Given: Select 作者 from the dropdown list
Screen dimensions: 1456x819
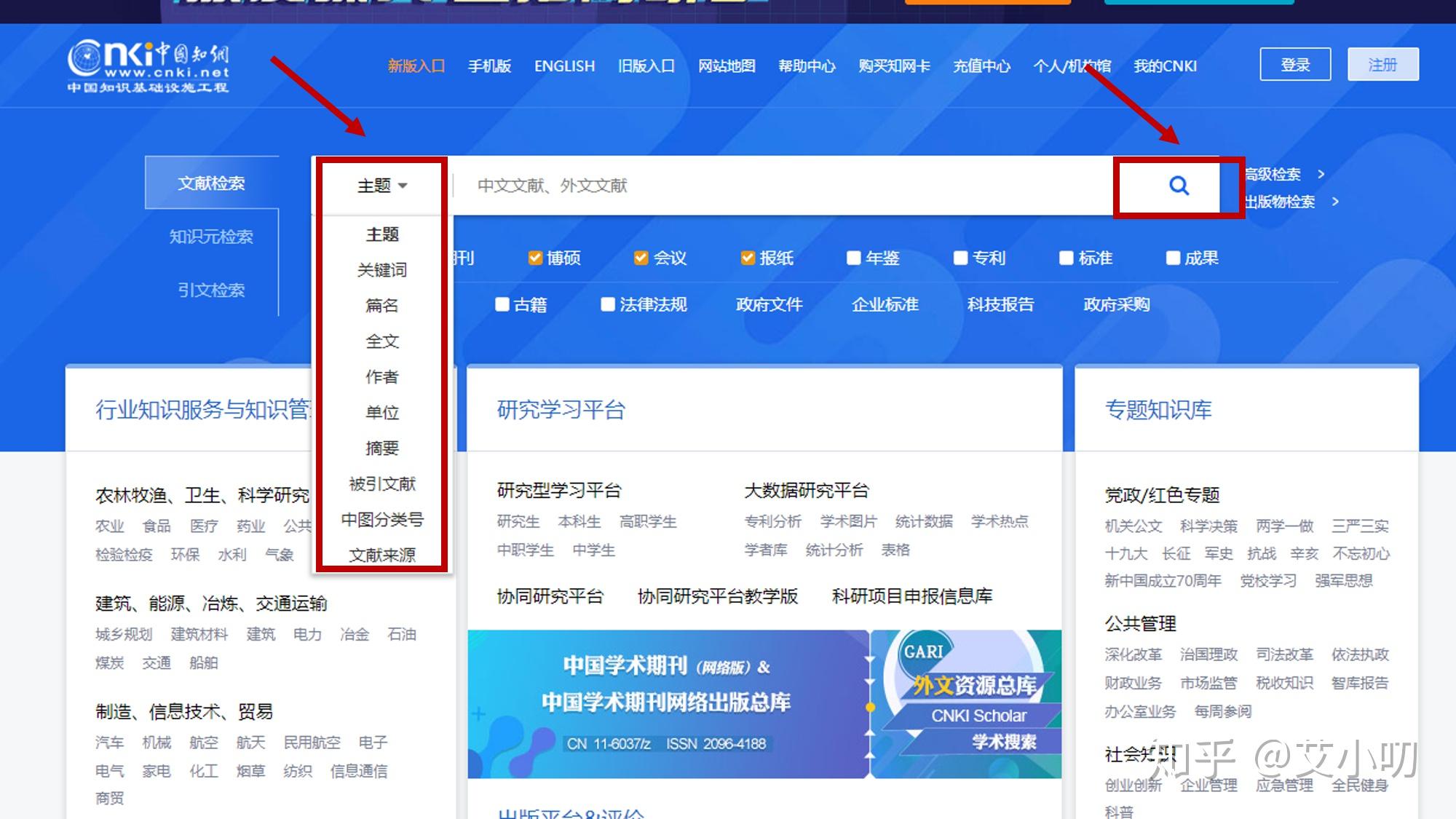Looking at the screenshot, I should click(382, 377).
